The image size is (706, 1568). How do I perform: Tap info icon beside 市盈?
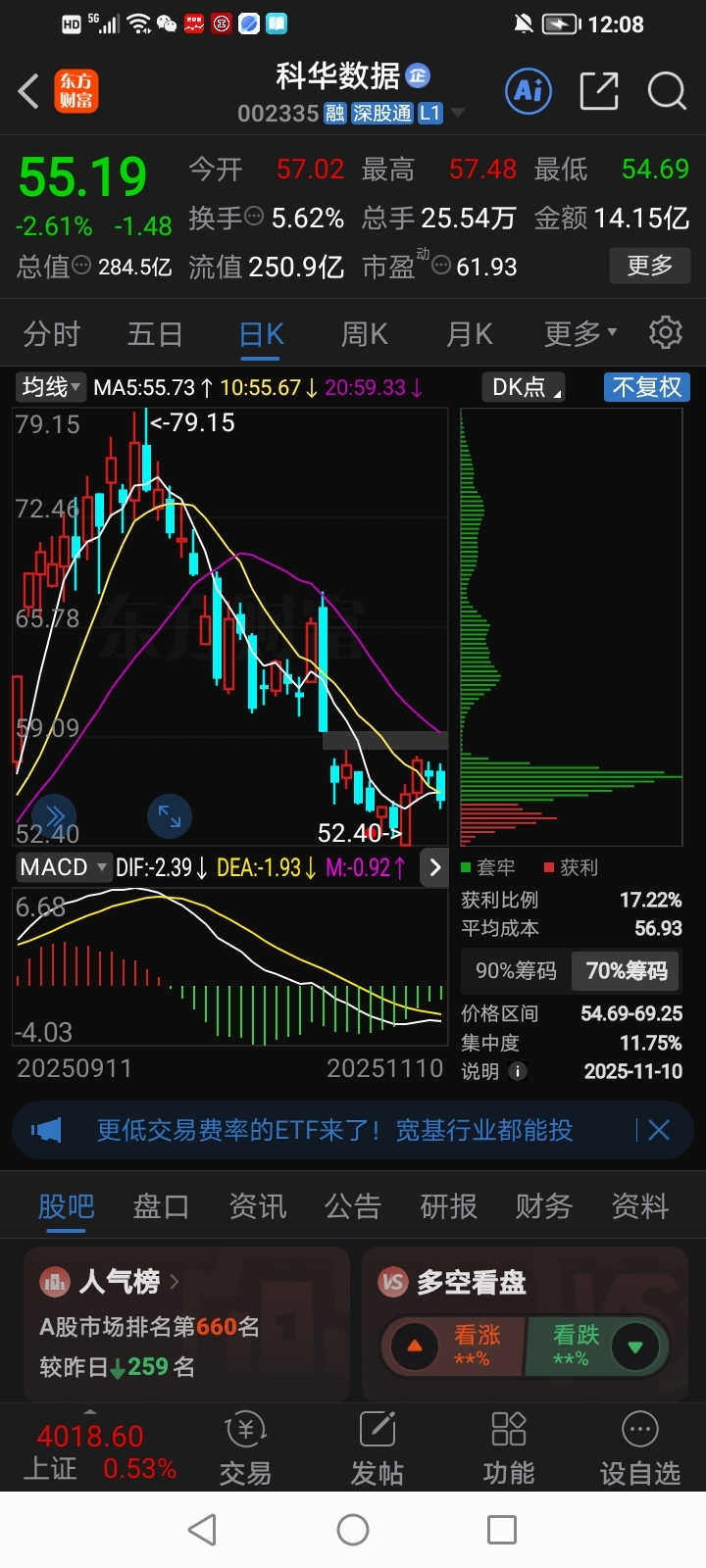pyautogui.click(x=441, y=266)
